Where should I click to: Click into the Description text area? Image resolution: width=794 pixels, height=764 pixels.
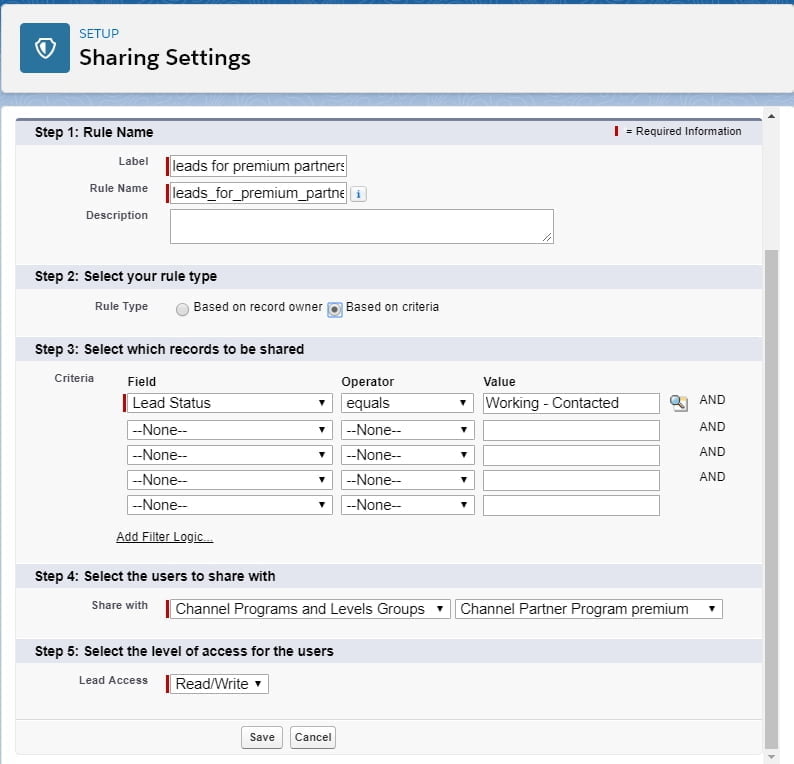(362, 226)
